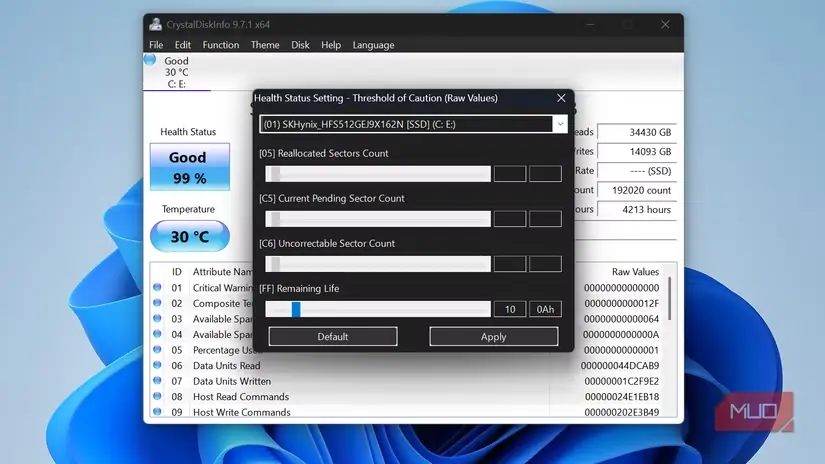Click the Remaining Life value field showing 10
This screenshot has height=464, width=825.
(x=510, y=309)
